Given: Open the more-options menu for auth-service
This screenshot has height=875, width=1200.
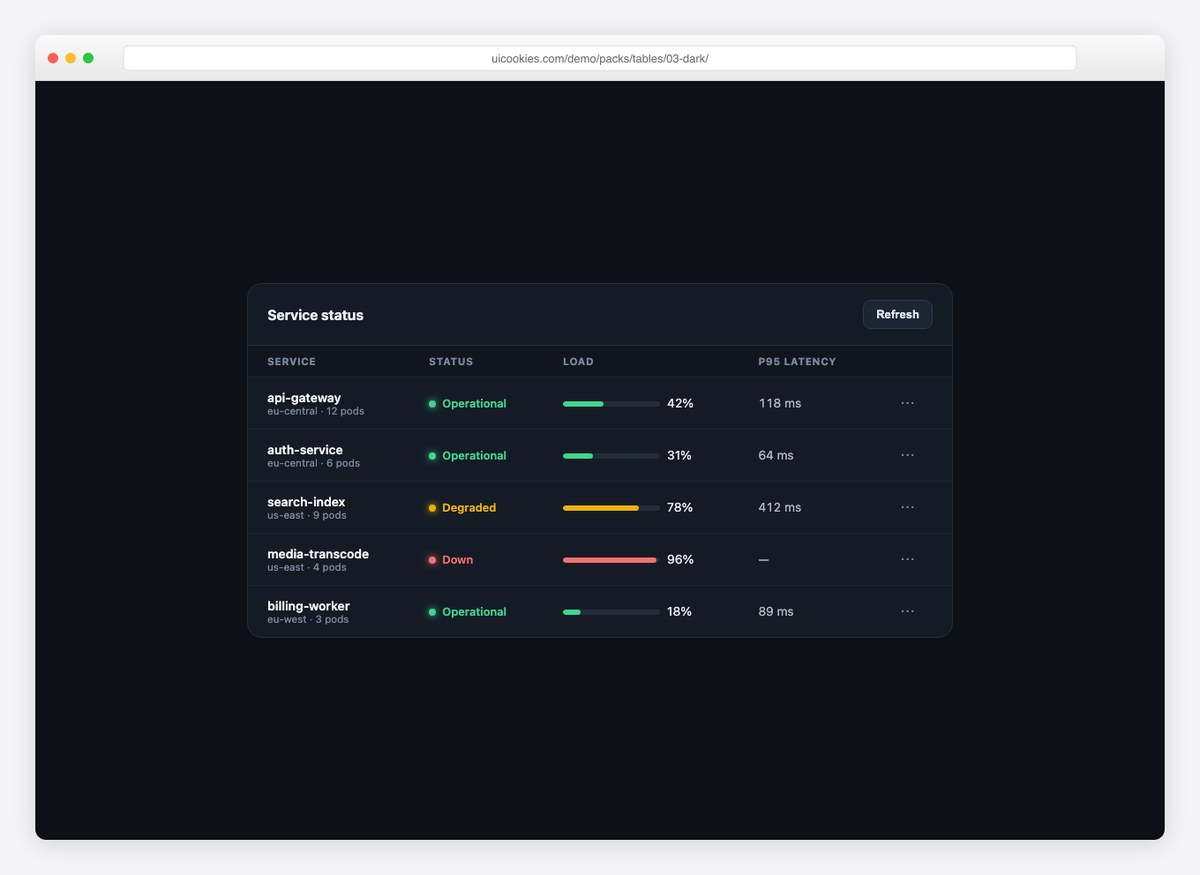Looking at the screenshot, I should click(x=907, y=455).
